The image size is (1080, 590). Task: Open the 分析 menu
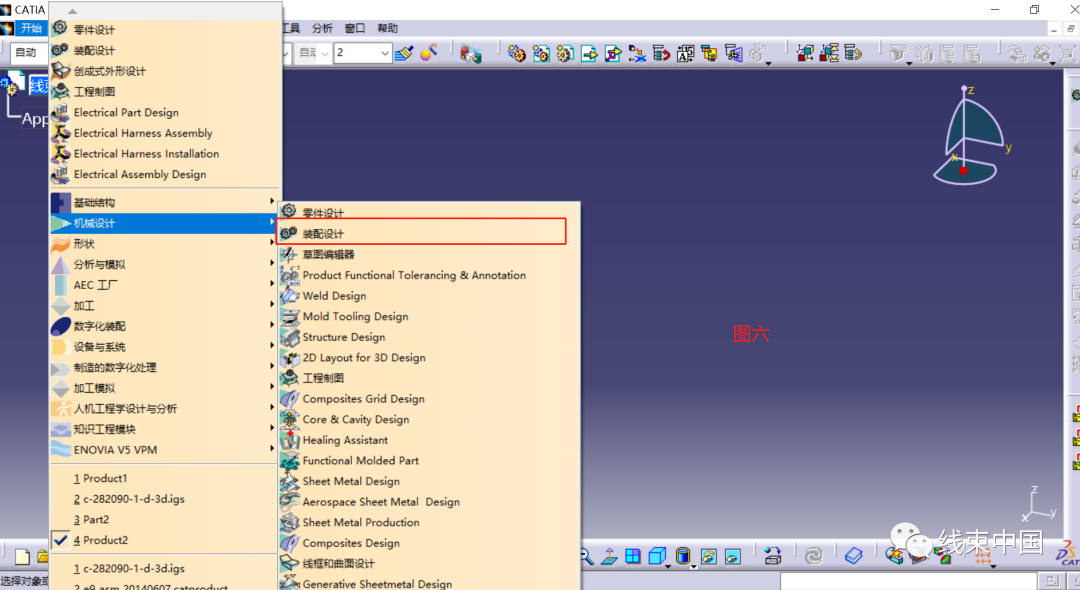(322, 28)
